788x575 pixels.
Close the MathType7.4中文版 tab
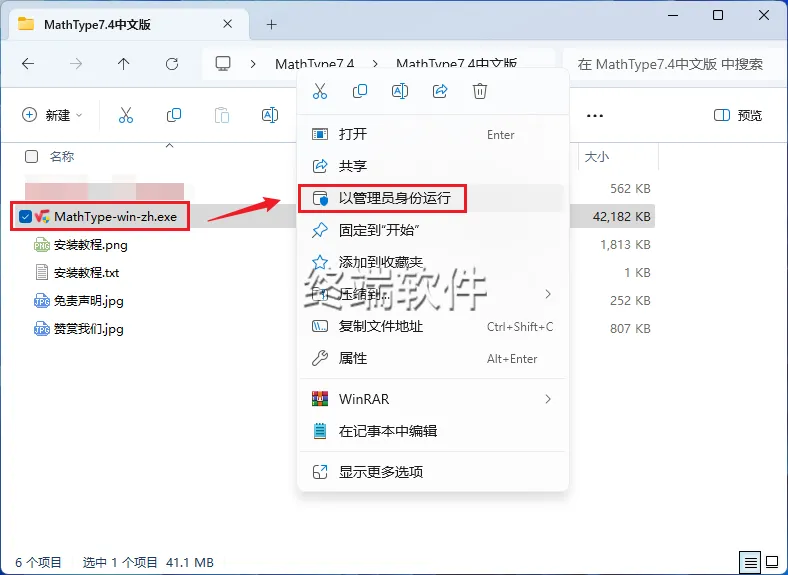228,24
